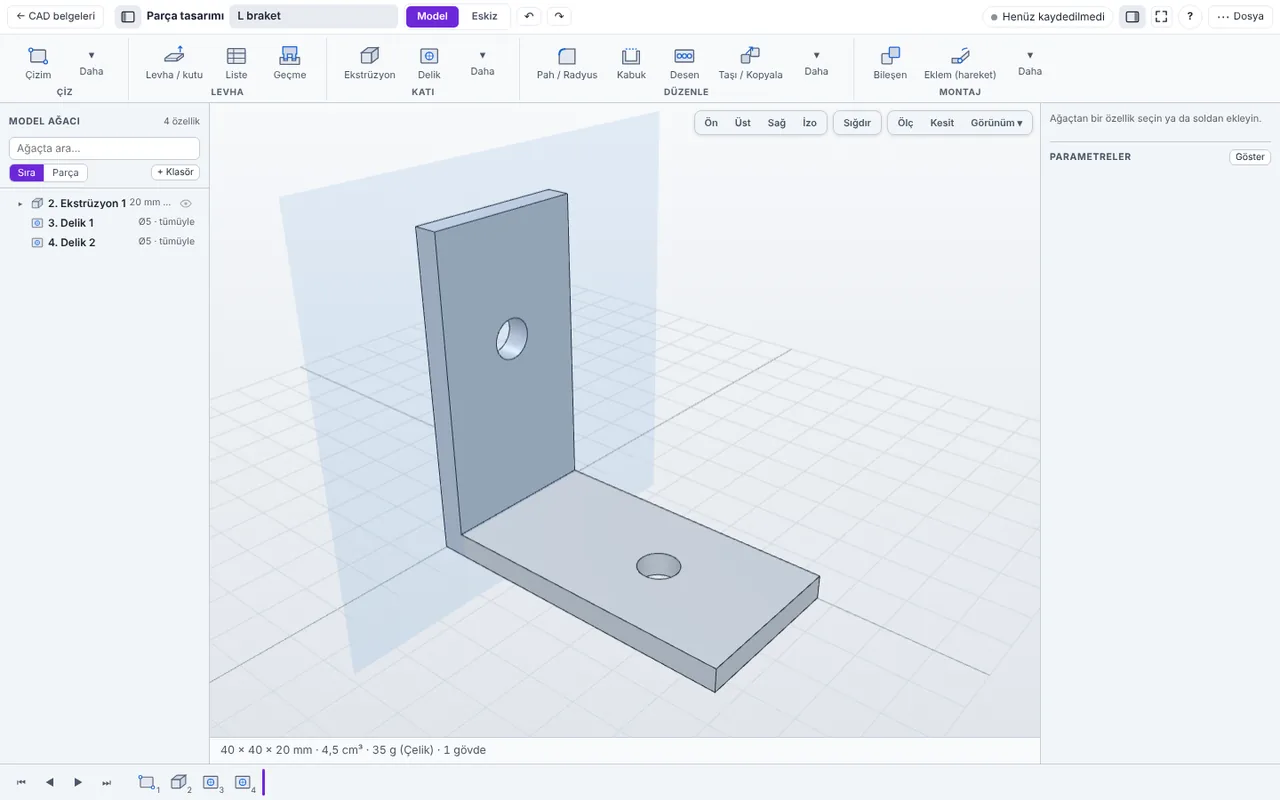
Task: Select the Delik hole tool
Action: click(x=429, y=63)
